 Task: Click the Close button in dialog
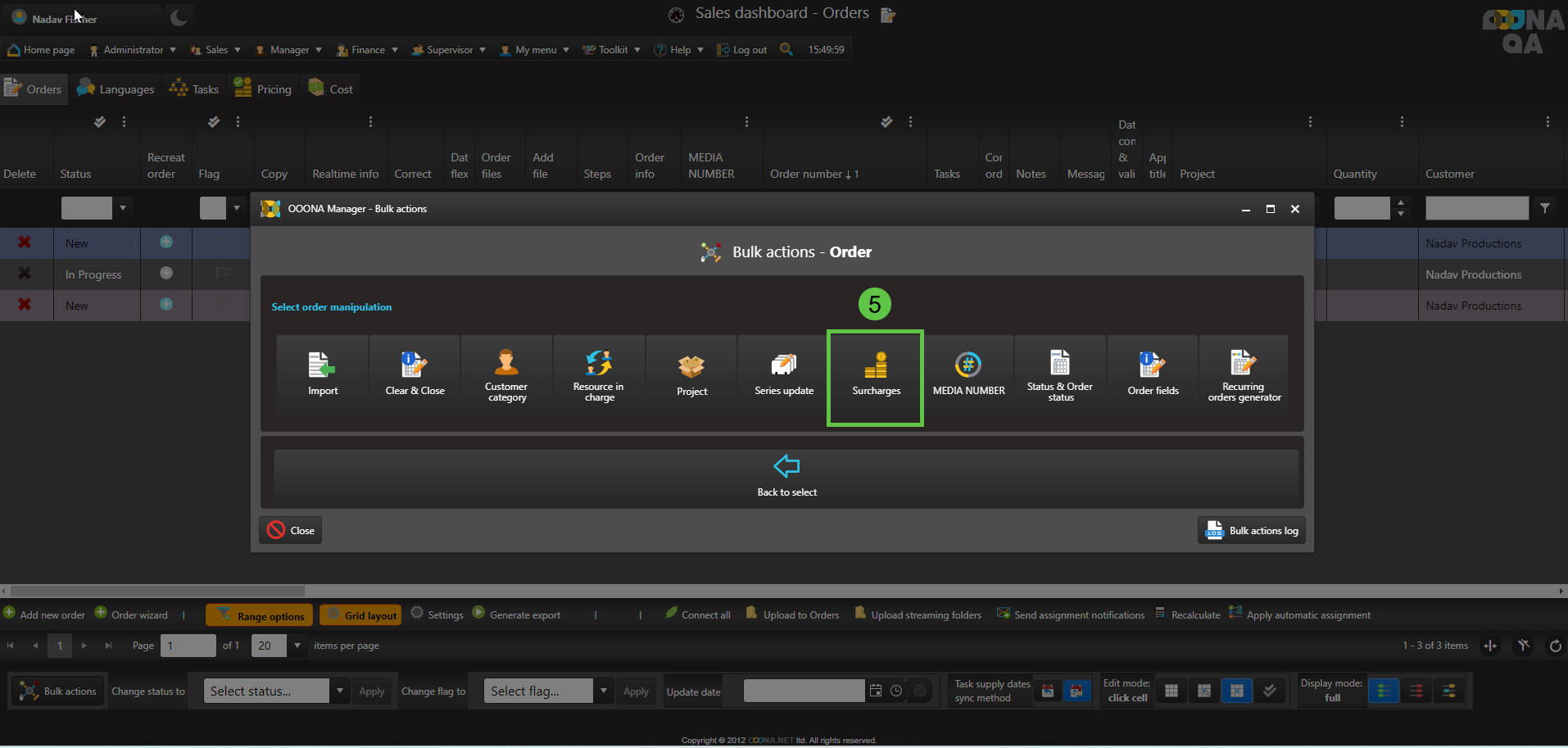pos(291,531)
